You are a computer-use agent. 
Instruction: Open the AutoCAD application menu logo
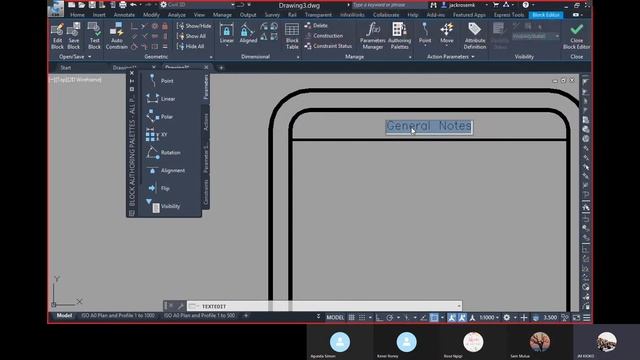(x=56, y=8)
